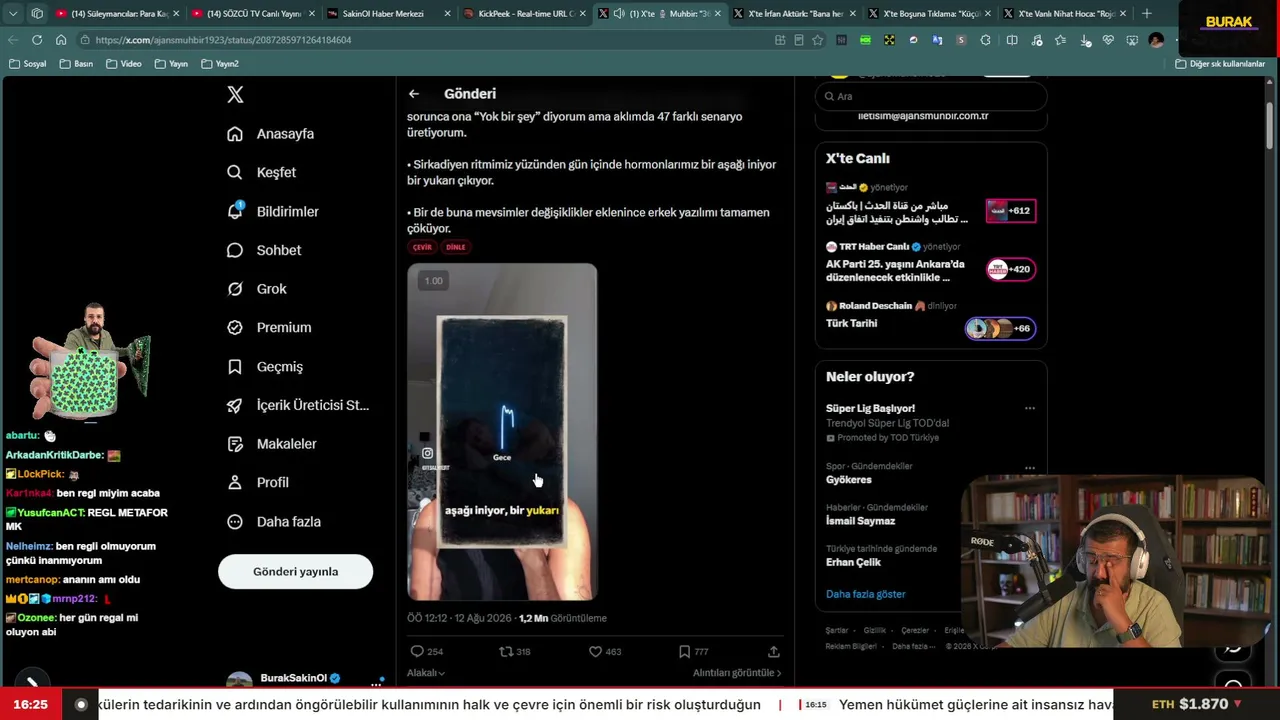
Task: Switch to Vanlı Nihat Hoca X tab
Action: 1065,14
